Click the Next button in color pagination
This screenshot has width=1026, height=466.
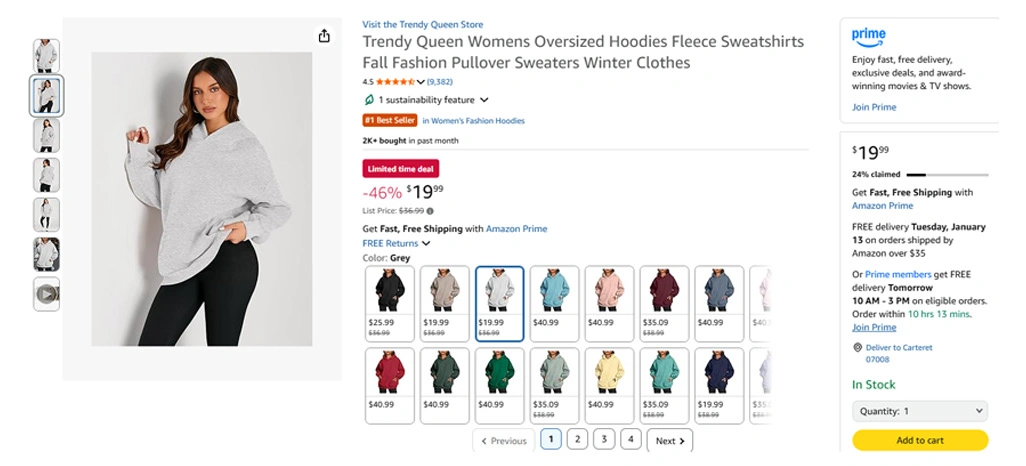(669, 440)
